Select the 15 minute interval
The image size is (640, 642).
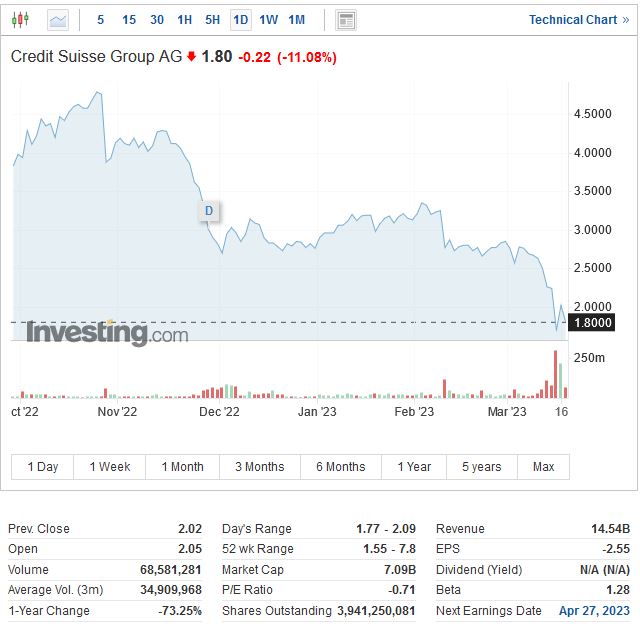[129, 20]
